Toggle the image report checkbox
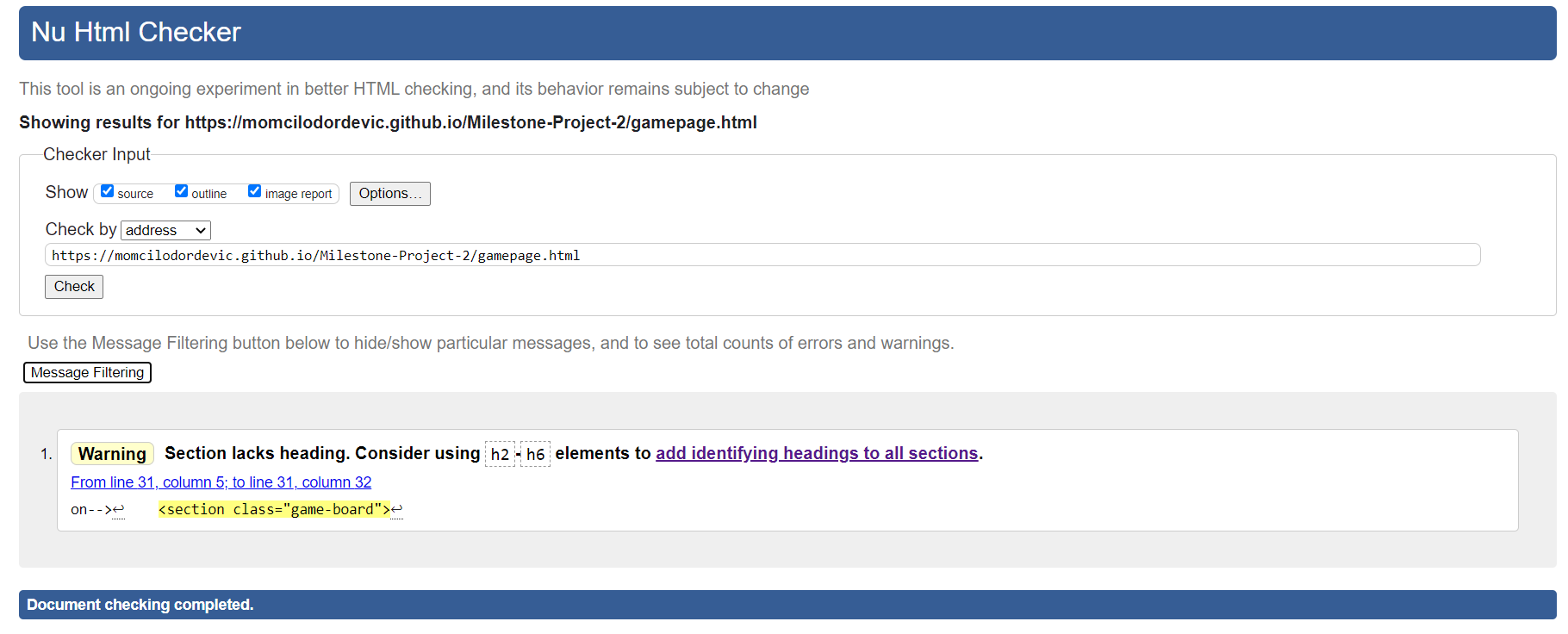The height and width of the screenshot is (634, 1568). pyautogui.click(x=255, y=191)
